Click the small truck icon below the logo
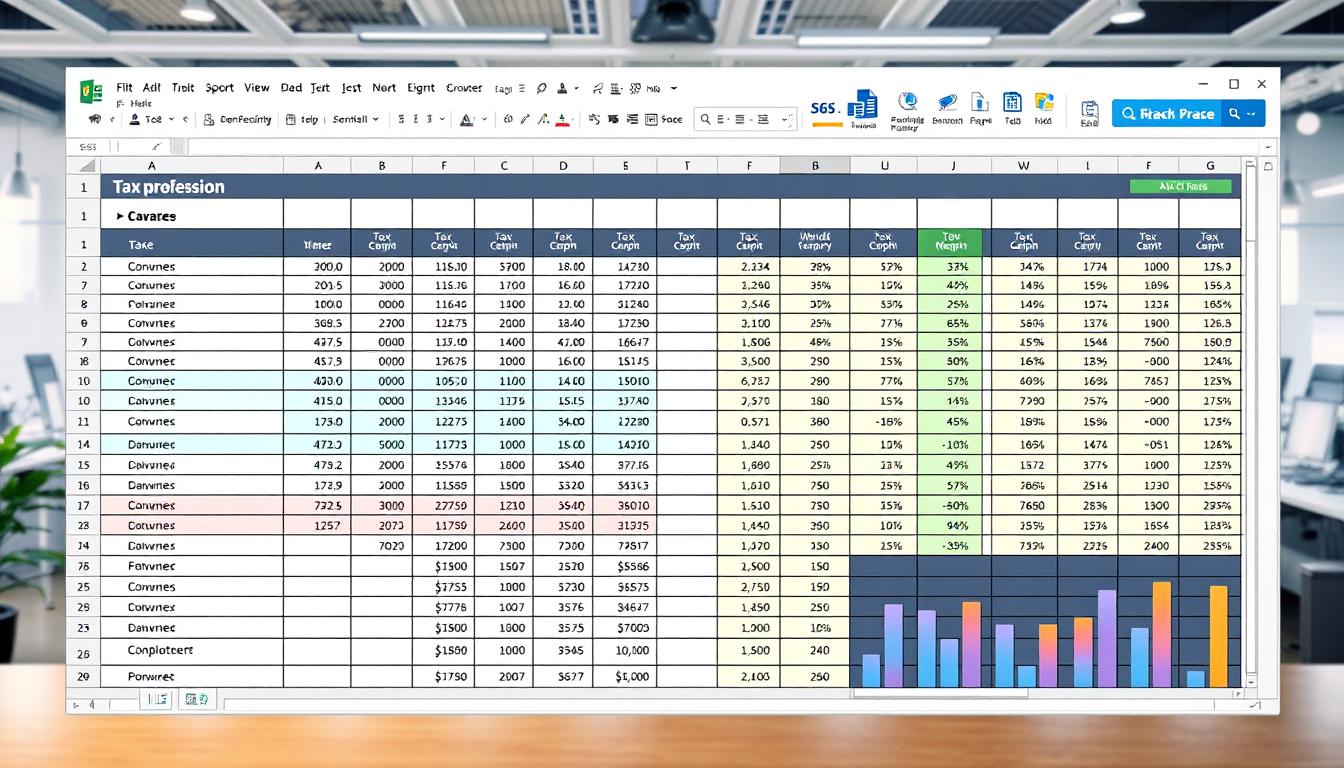1344x768 pixels. point(94,119)
